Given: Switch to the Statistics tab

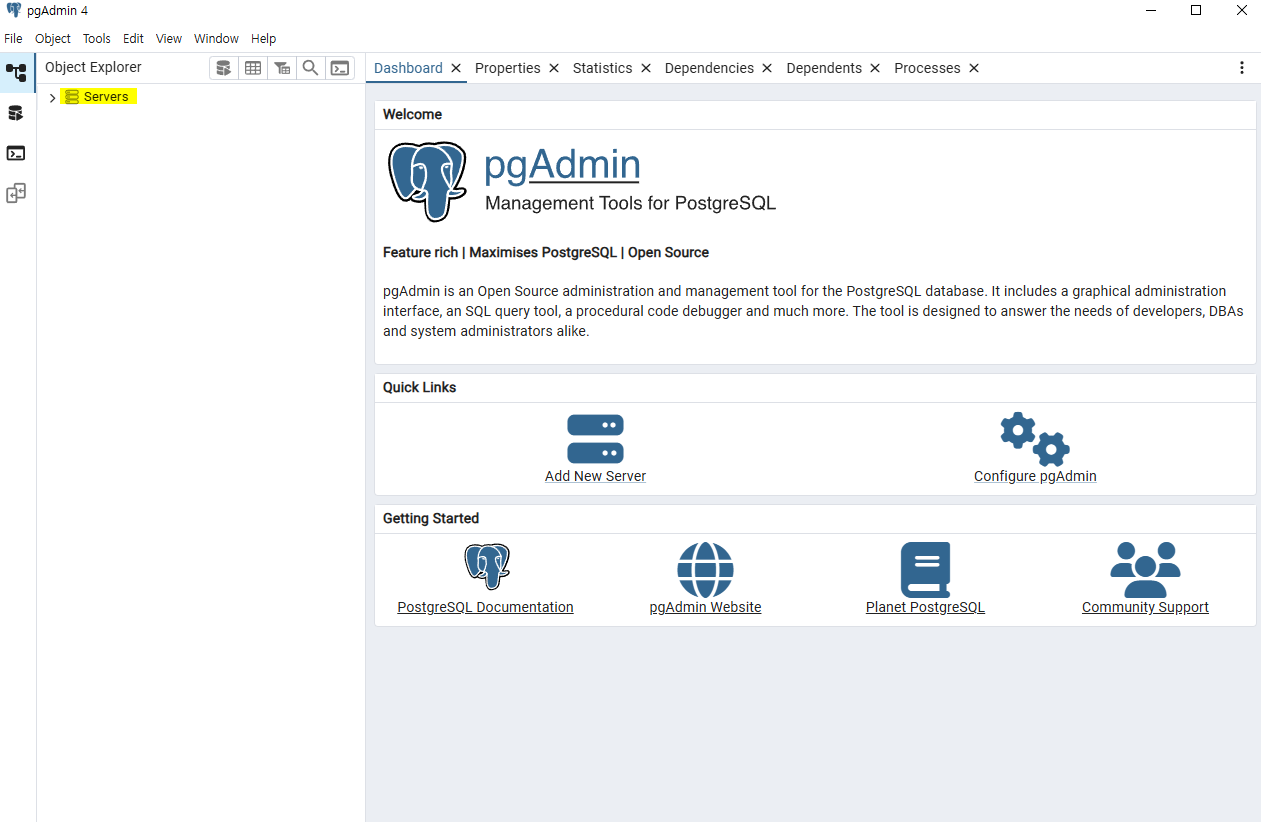Looking at the screenshot, I should (x=603, y=68).
